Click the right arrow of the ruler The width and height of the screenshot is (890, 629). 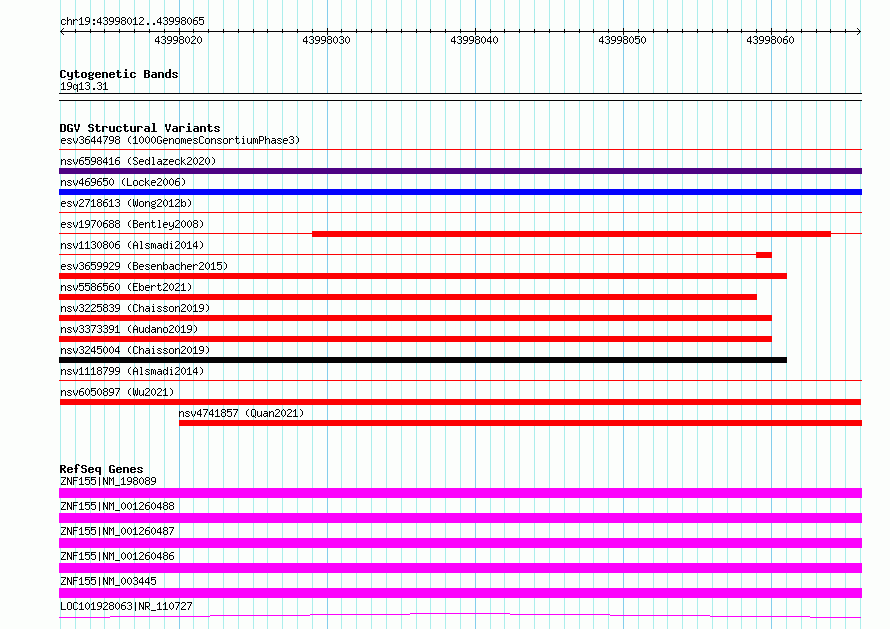pos(858,31)
